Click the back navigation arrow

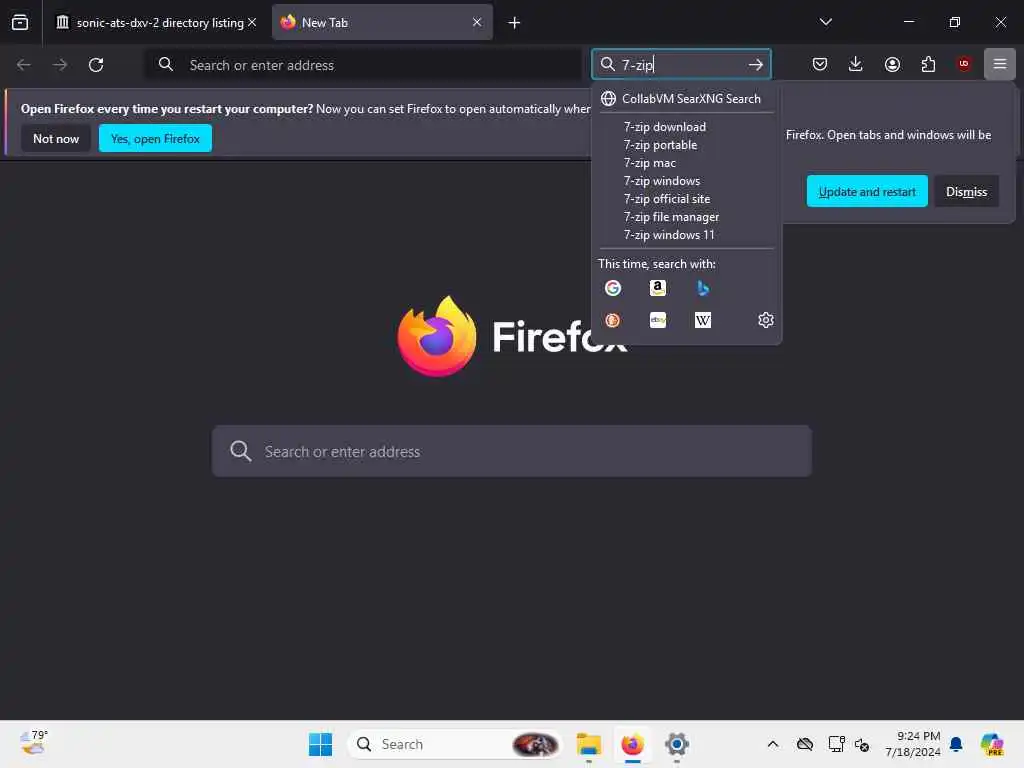click(x=24, y=65)
